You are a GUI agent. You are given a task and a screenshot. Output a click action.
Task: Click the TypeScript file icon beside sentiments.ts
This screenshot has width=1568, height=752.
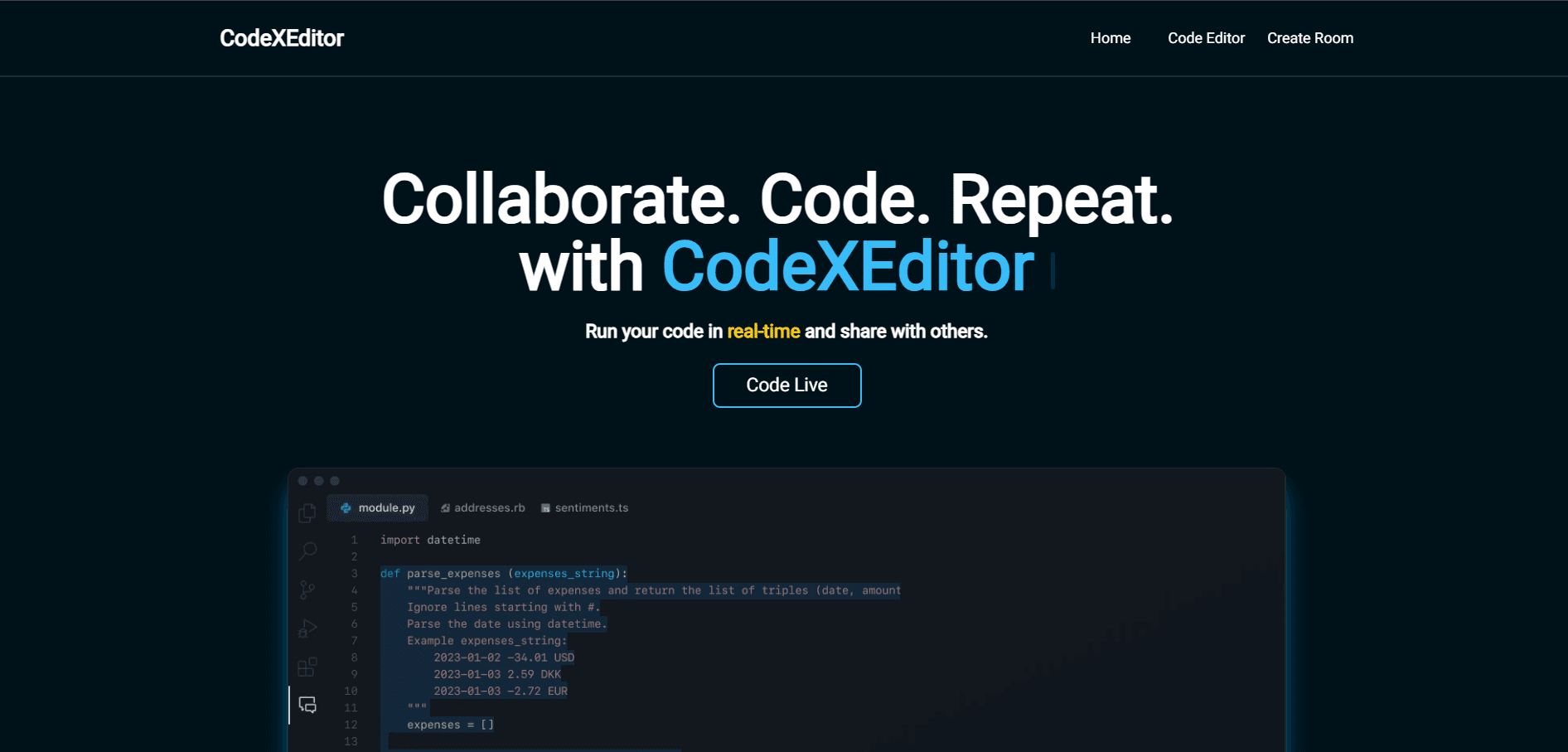[x=545, y=508]
